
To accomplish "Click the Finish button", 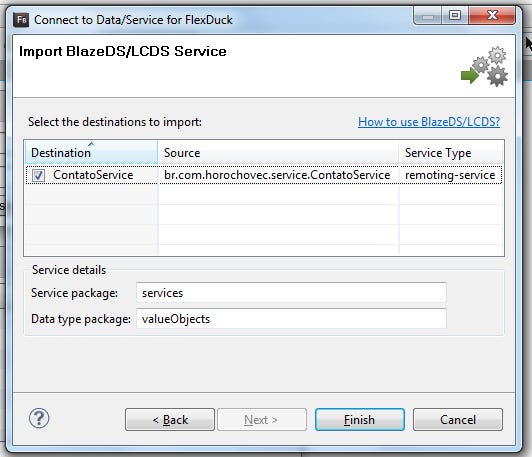I will pyautogui.click(x=360, y=420).
